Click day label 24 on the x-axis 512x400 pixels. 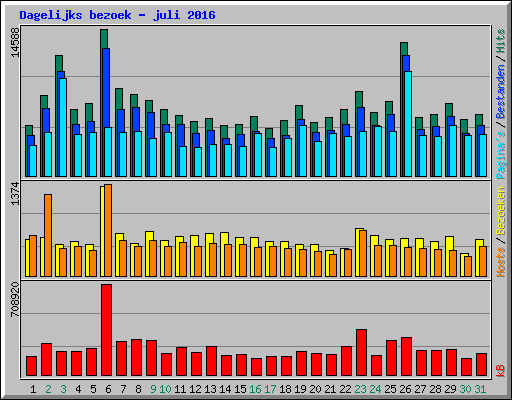[375, 389]
